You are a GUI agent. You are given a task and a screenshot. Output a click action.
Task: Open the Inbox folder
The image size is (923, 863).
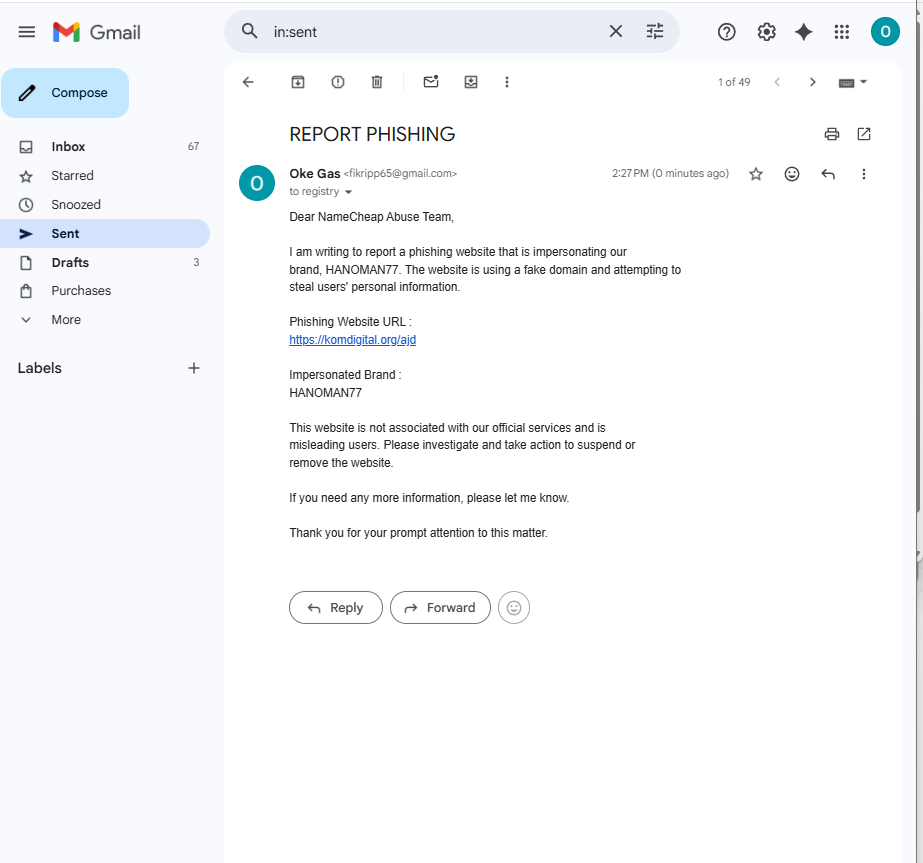pos(105,147)
